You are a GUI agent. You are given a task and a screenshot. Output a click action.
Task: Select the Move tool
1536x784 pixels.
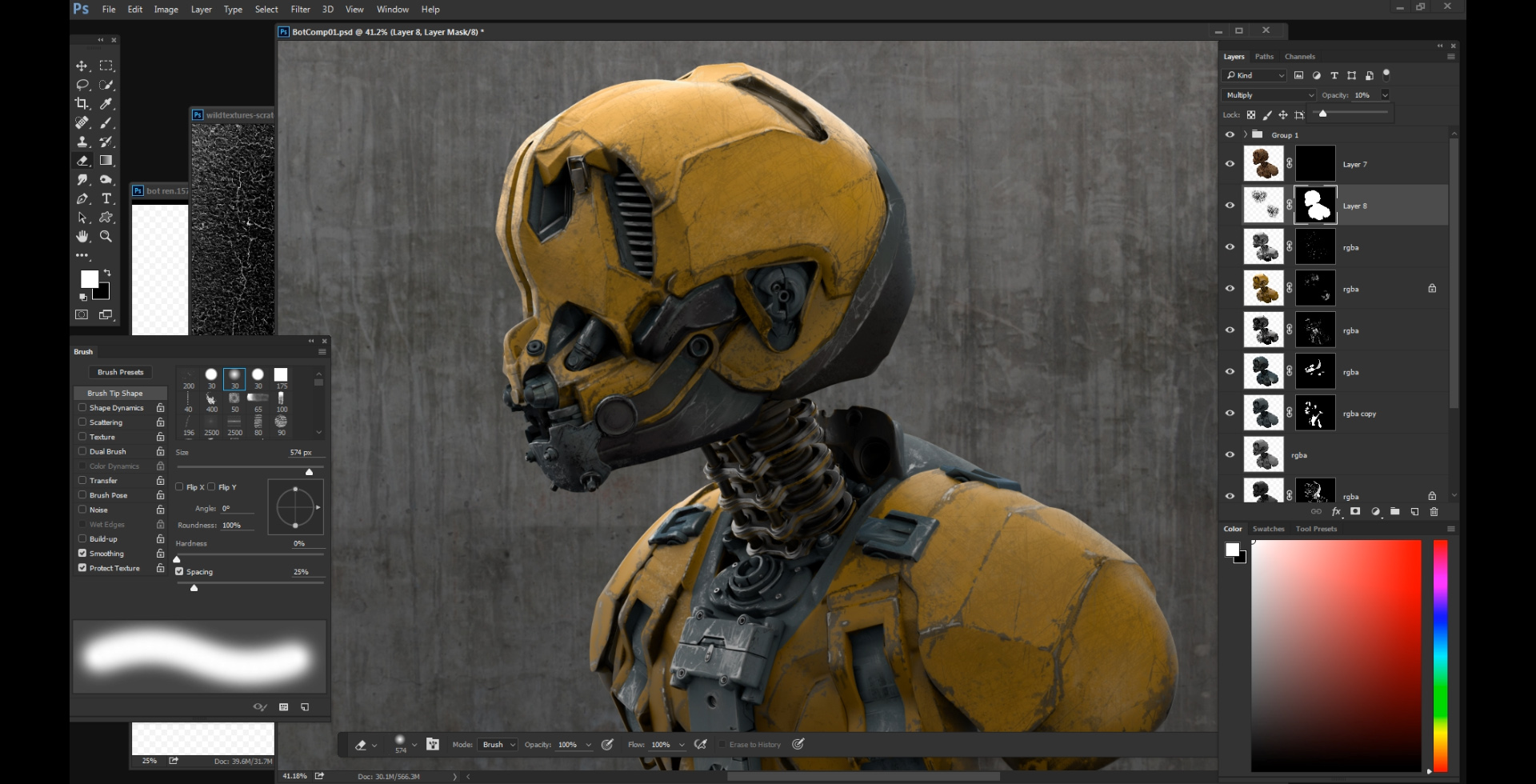82,66
